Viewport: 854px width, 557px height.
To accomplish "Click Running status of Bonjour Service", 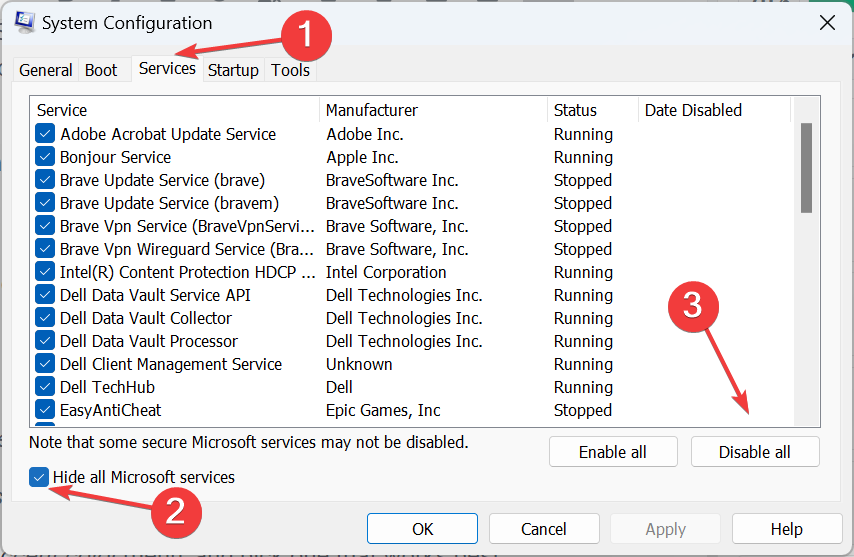I will point(583,157).
